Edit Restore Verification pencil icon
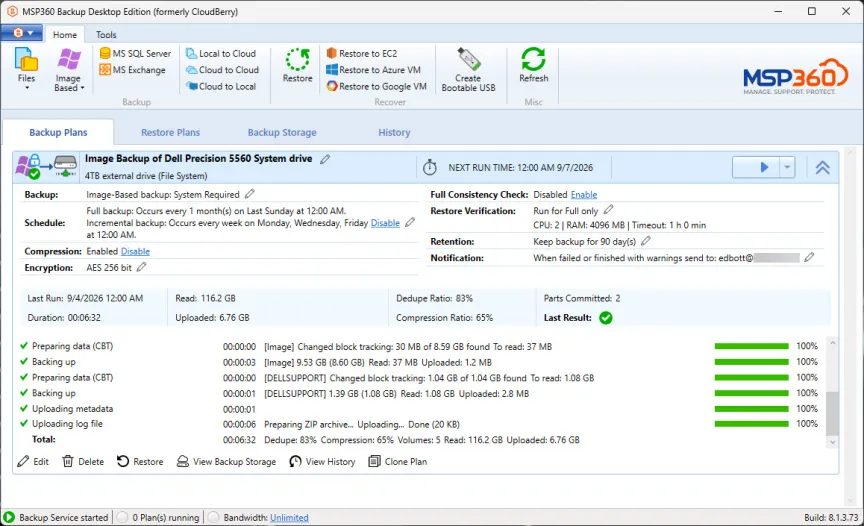 [x=608, y=210]
